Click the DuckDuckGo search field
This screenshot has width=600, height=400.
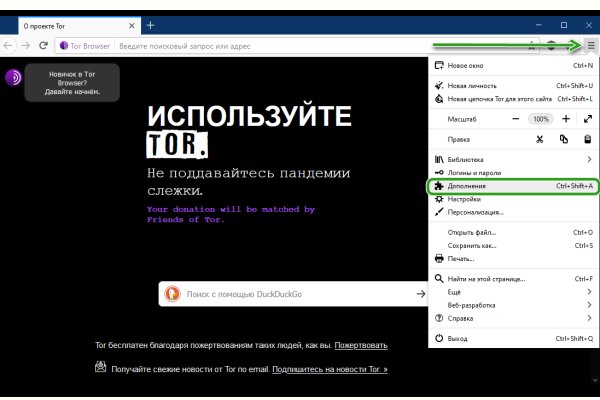pos(295,294)
